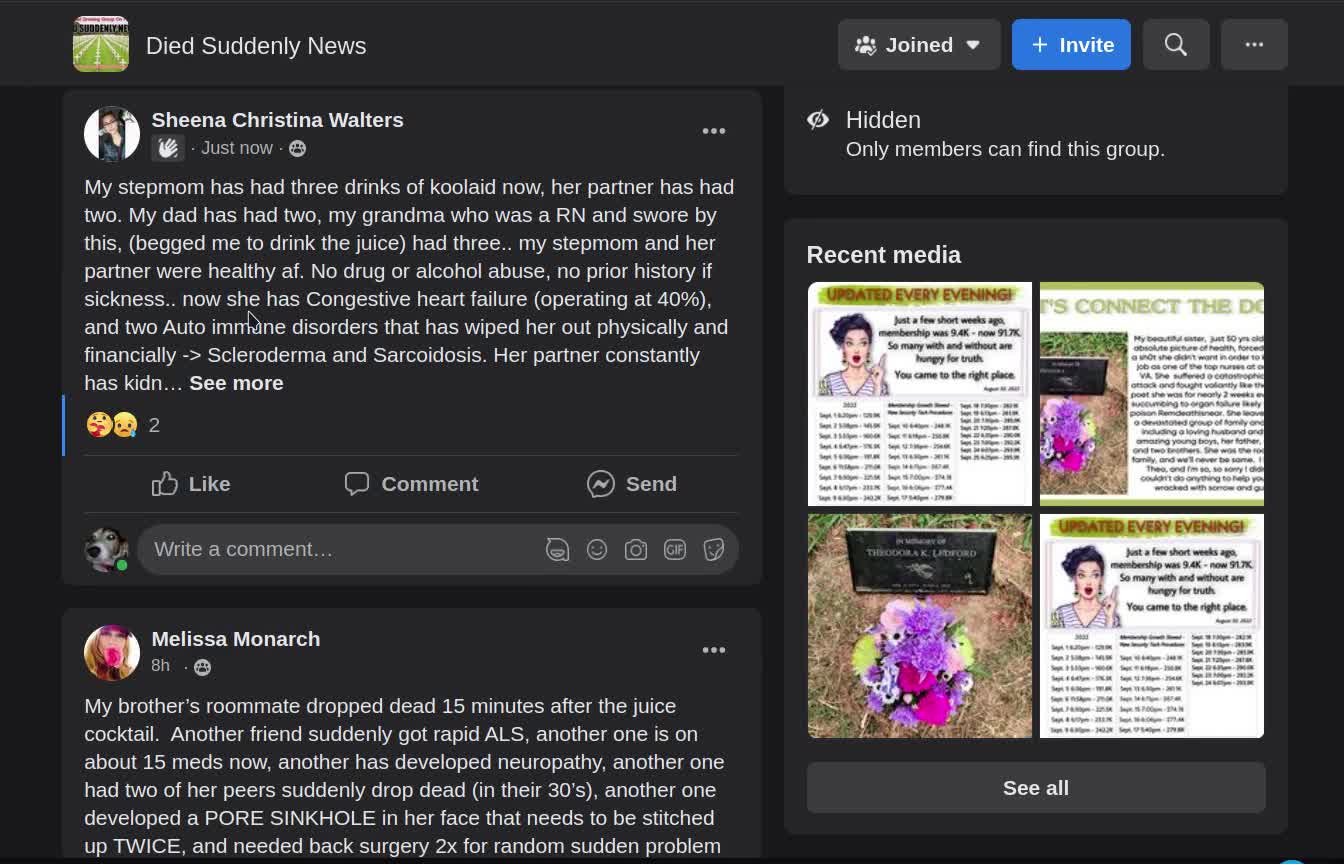Invite people with the Invite button
The height and width of the screenshot is (864, 1344).
coord(1071,45)
